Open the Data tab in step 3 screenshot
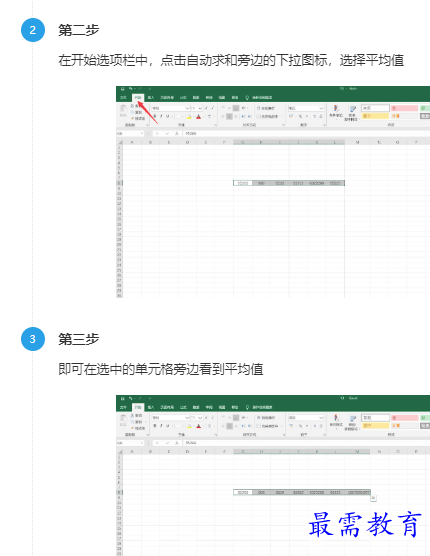Screen dimensions: 430x556 pyautogui.click(x=196, y=407)
